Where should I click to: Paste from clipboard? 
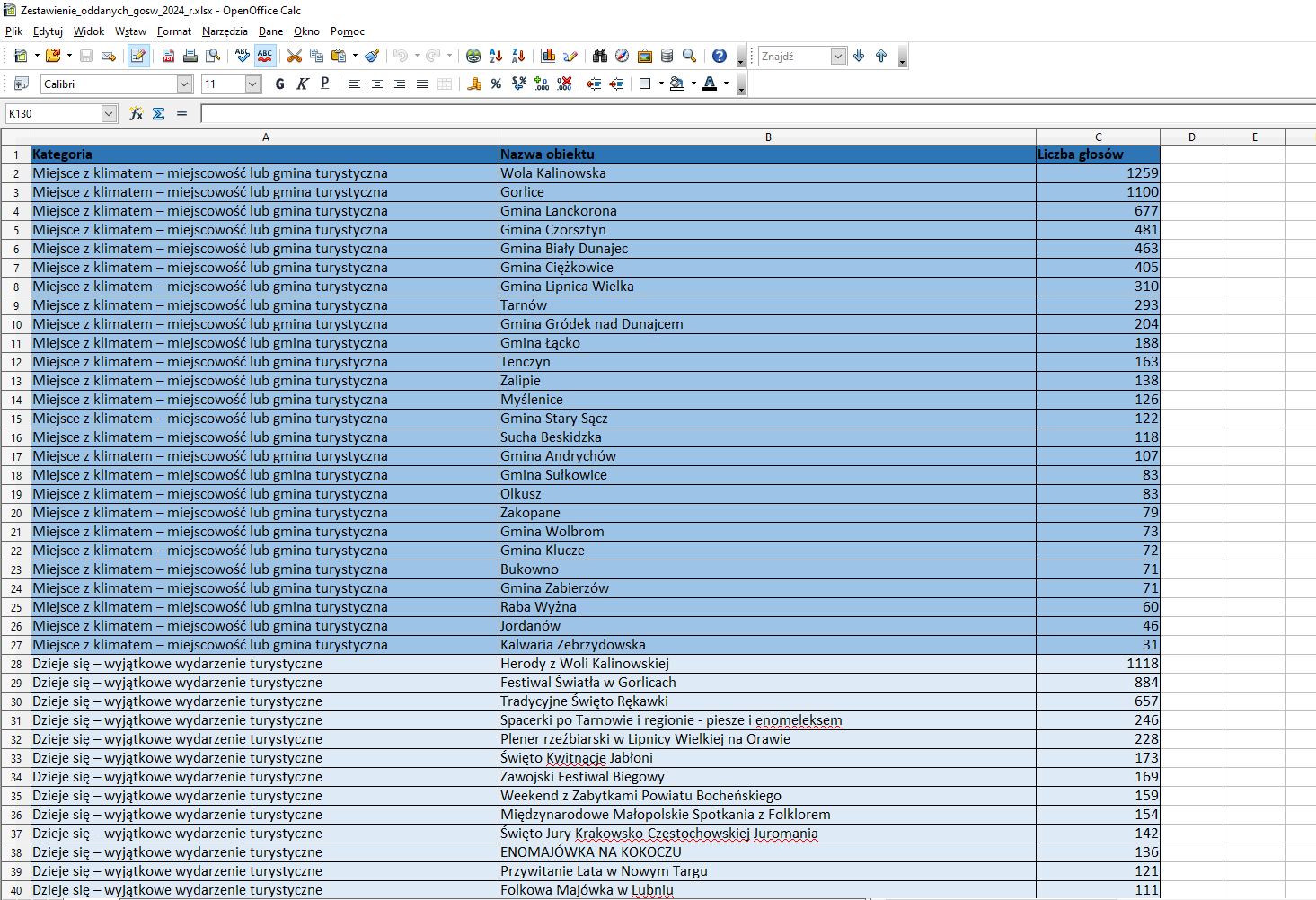tap(339, 56)
